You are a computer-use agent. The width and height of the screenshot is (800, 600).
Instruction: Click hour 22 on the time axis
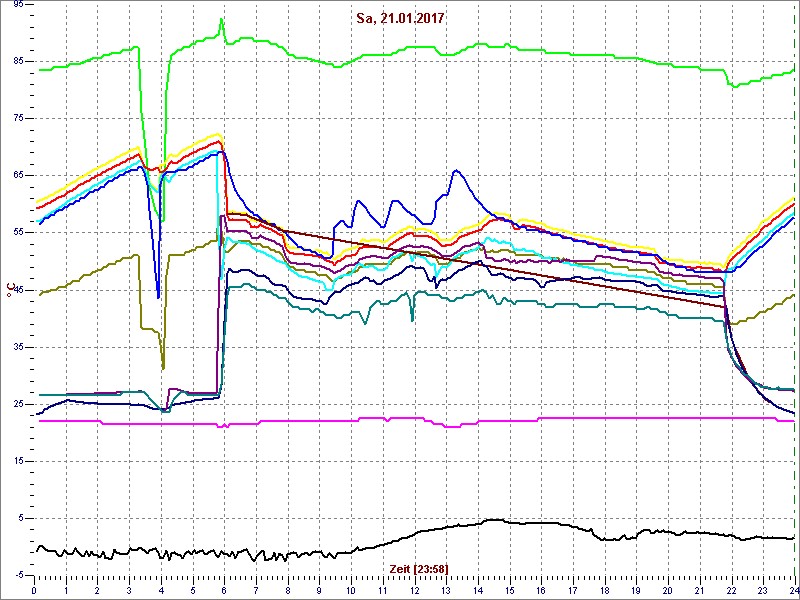pos(732,590)
